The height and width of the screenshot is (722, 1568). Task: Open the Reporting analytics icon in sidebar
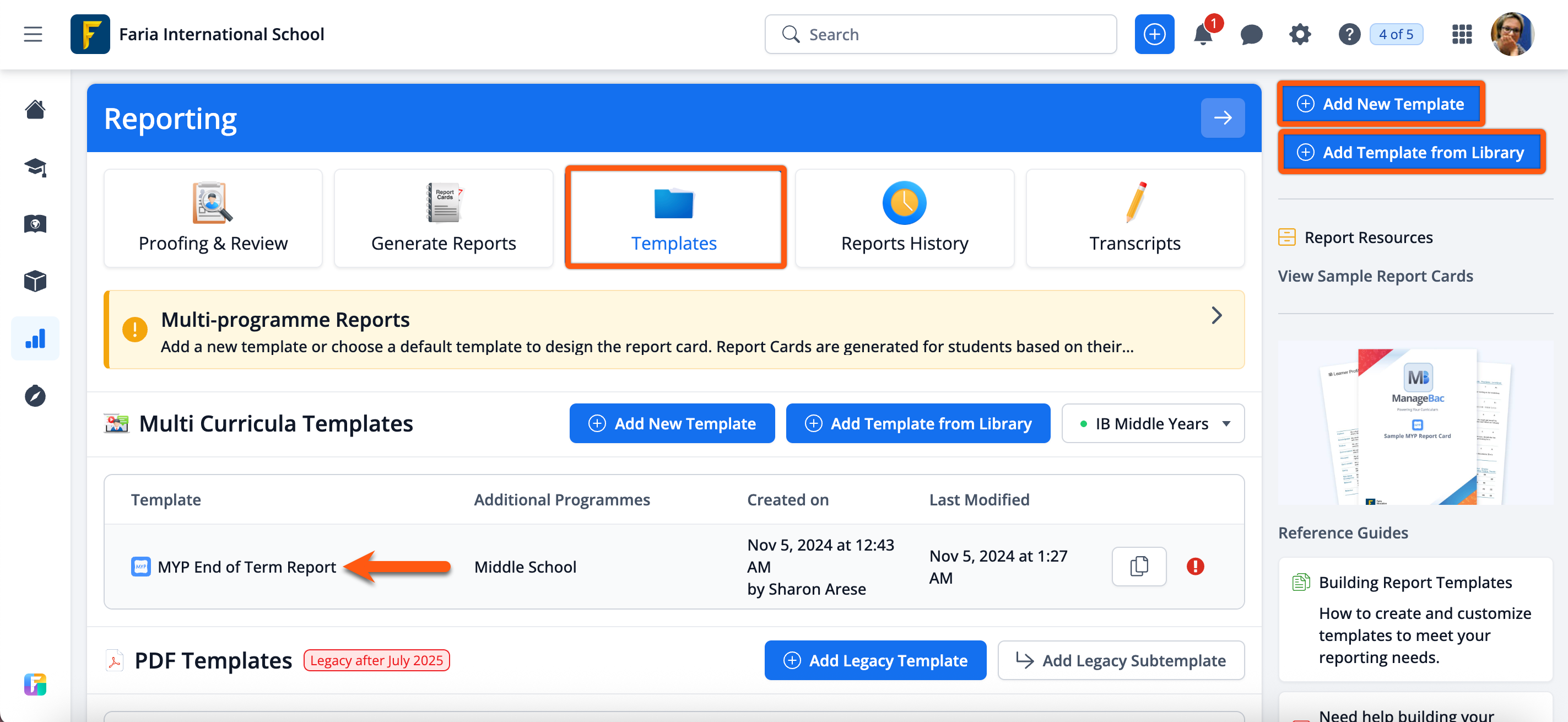pos(35,338)
